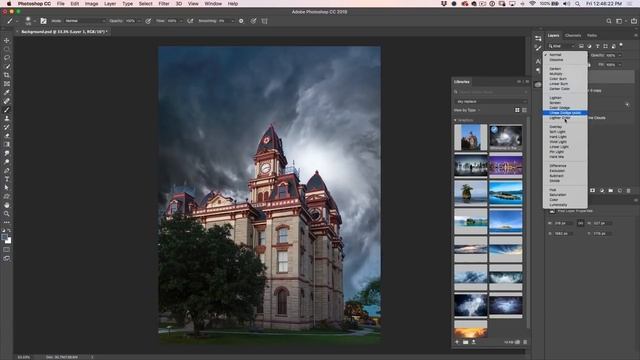
Task: Toggle layer filtering switch in Layers panel
Action: point(621,45)
